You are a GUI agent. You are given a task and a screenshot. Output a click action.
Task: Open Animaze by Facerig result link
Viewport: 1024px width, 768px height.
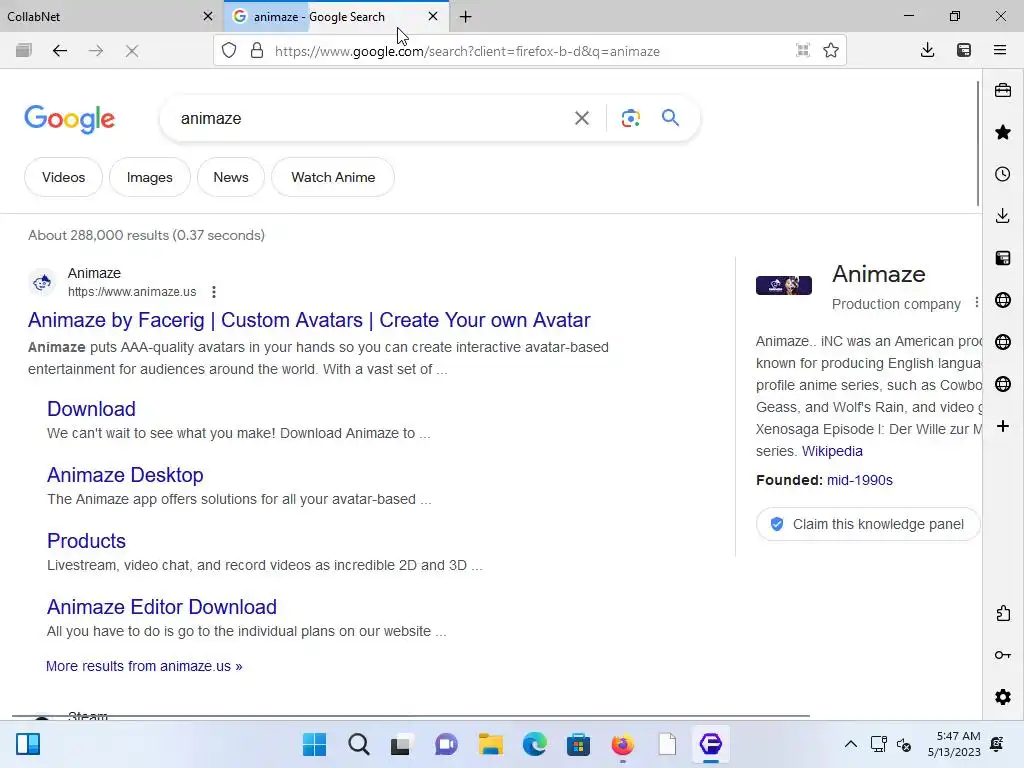click(x=309, y=320)
